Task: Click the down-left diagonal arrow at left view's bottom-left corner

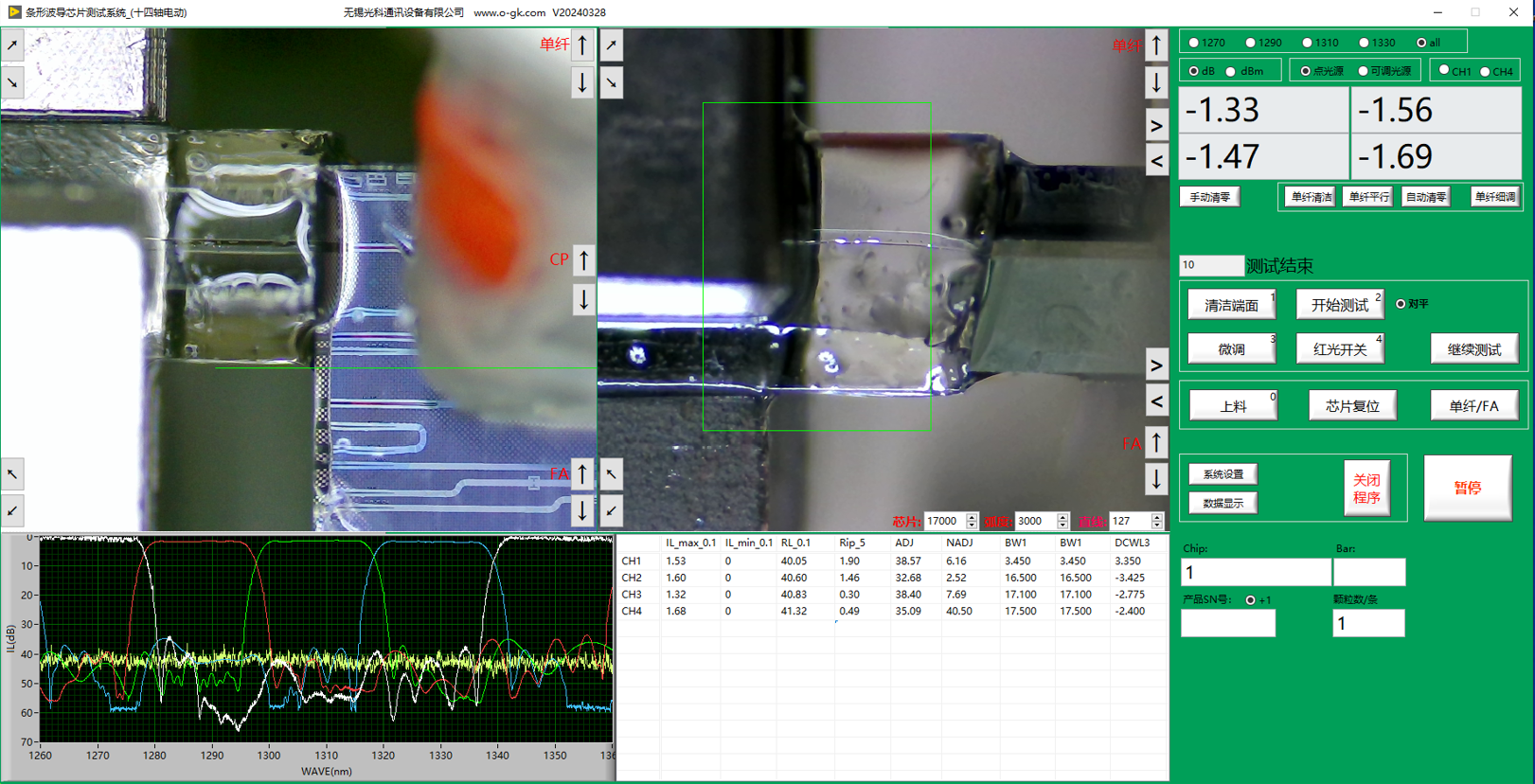Action: tap(12, 511)
